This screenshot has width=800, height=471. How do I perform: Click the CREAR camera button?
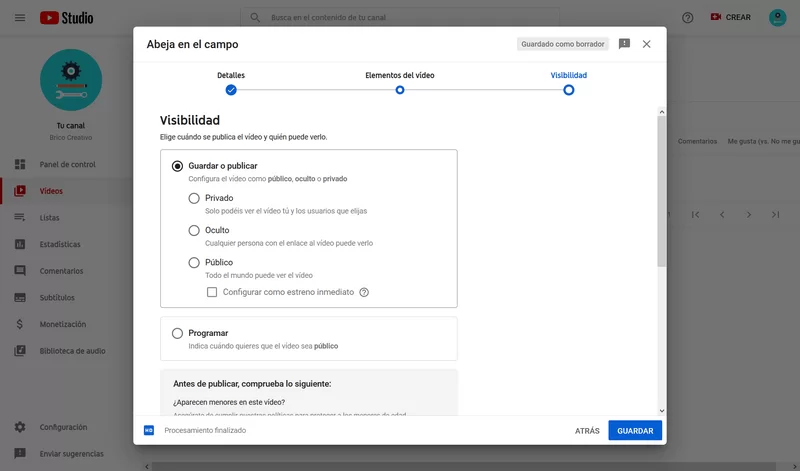[x=731, y=17]
